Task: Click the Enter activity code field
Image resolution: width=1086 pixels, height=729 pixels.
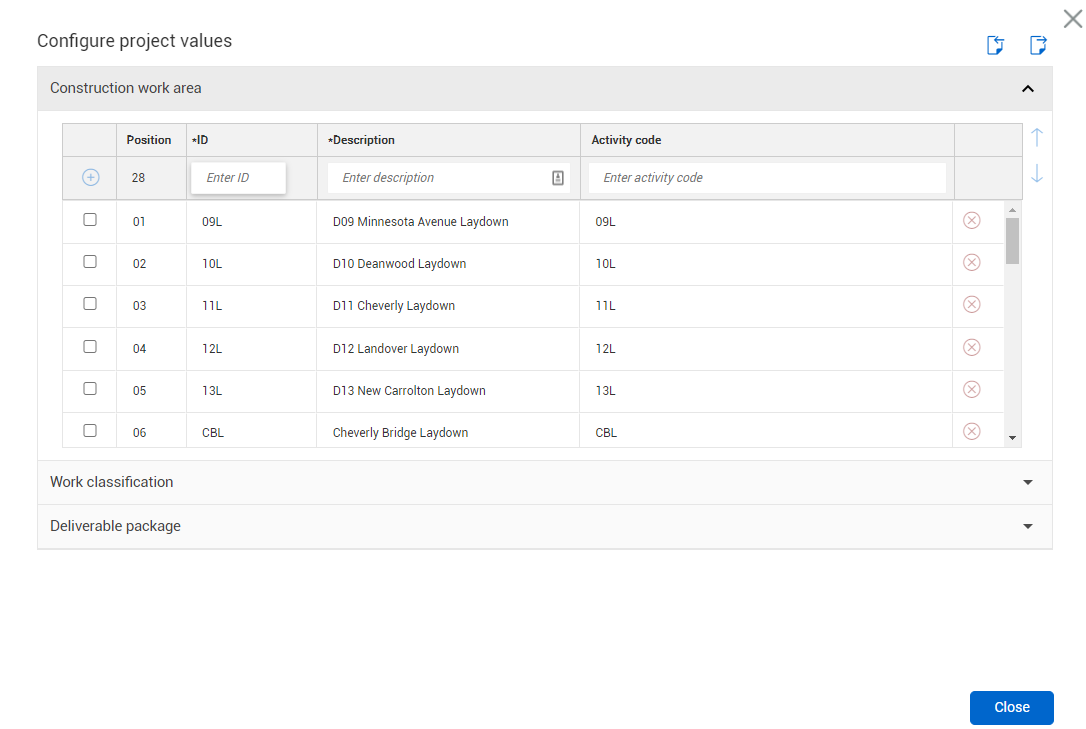Action: click(x=767, y=178)
